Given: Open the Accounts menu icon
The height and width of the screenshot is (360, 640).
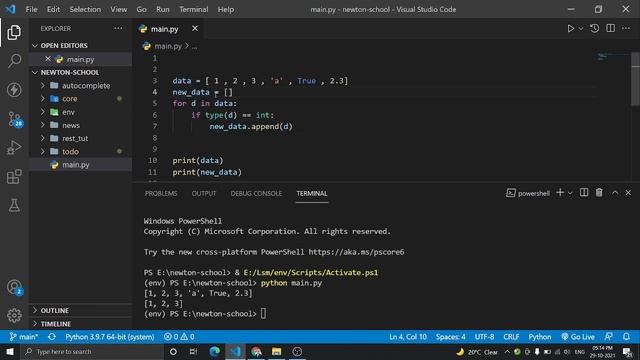Looking at the screenshot, I should point(14,287).
